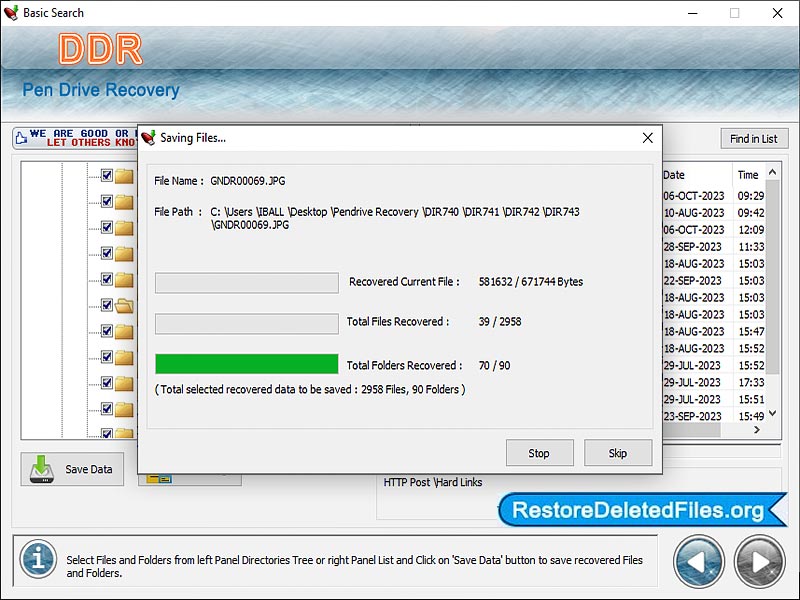Screen dimensions: 800x600
Task: Click the forward navigation arrow icon
Action: (759, 561)
